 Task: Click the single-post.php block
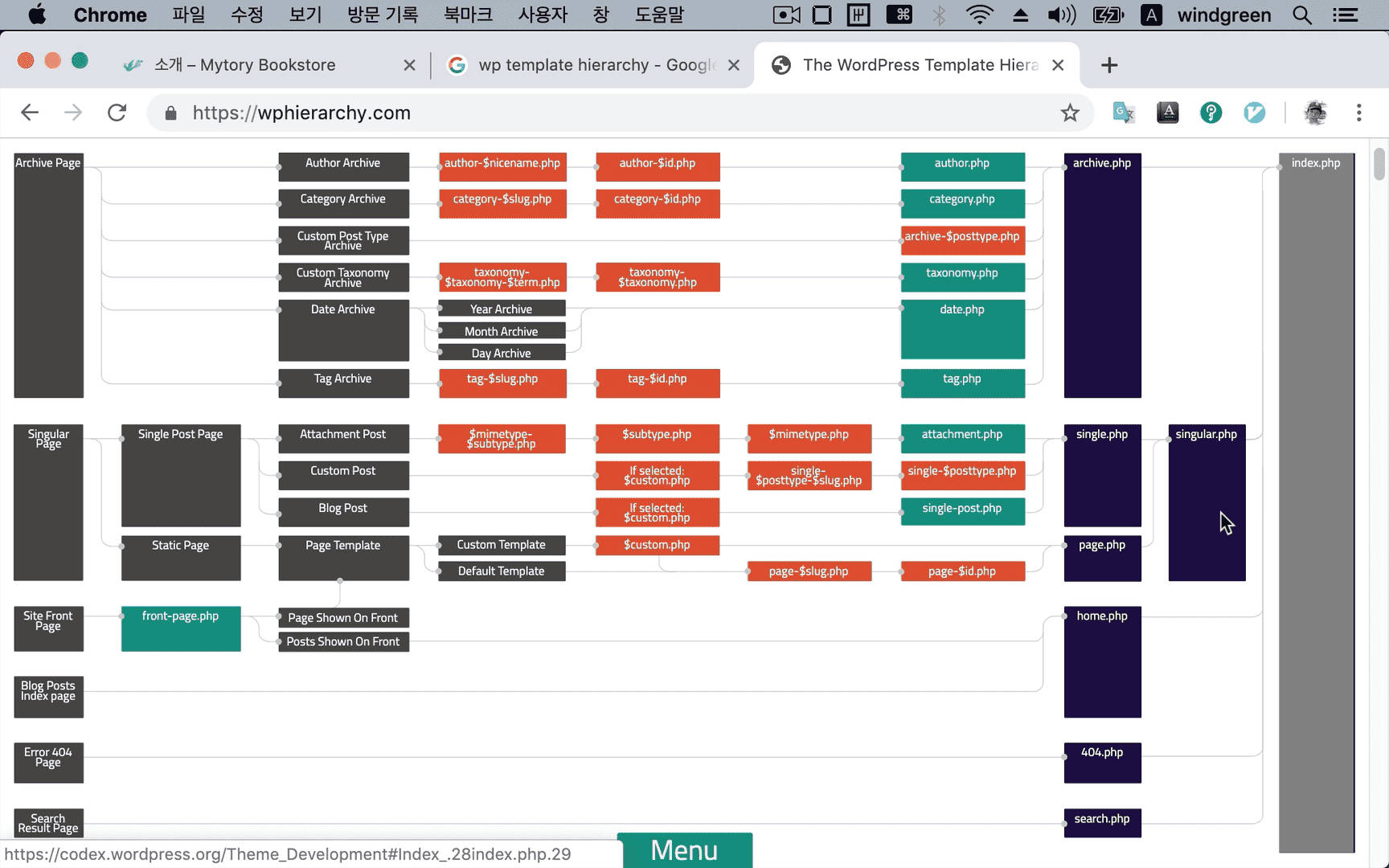(962, 512)
